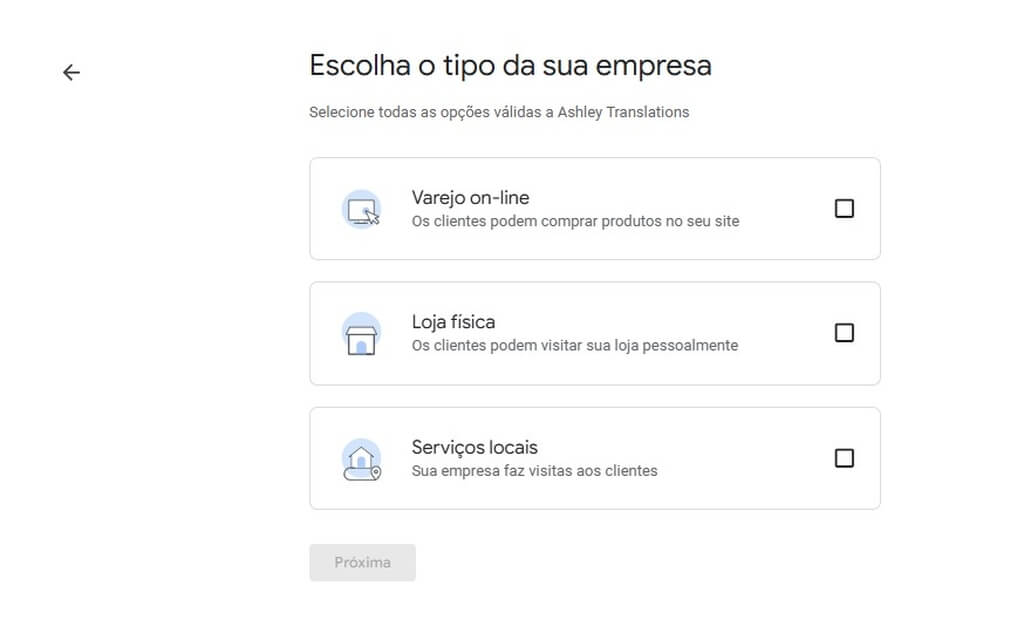Select the Loja física title text
This screenshot has height=633, width=1024.
pos(453,322)
